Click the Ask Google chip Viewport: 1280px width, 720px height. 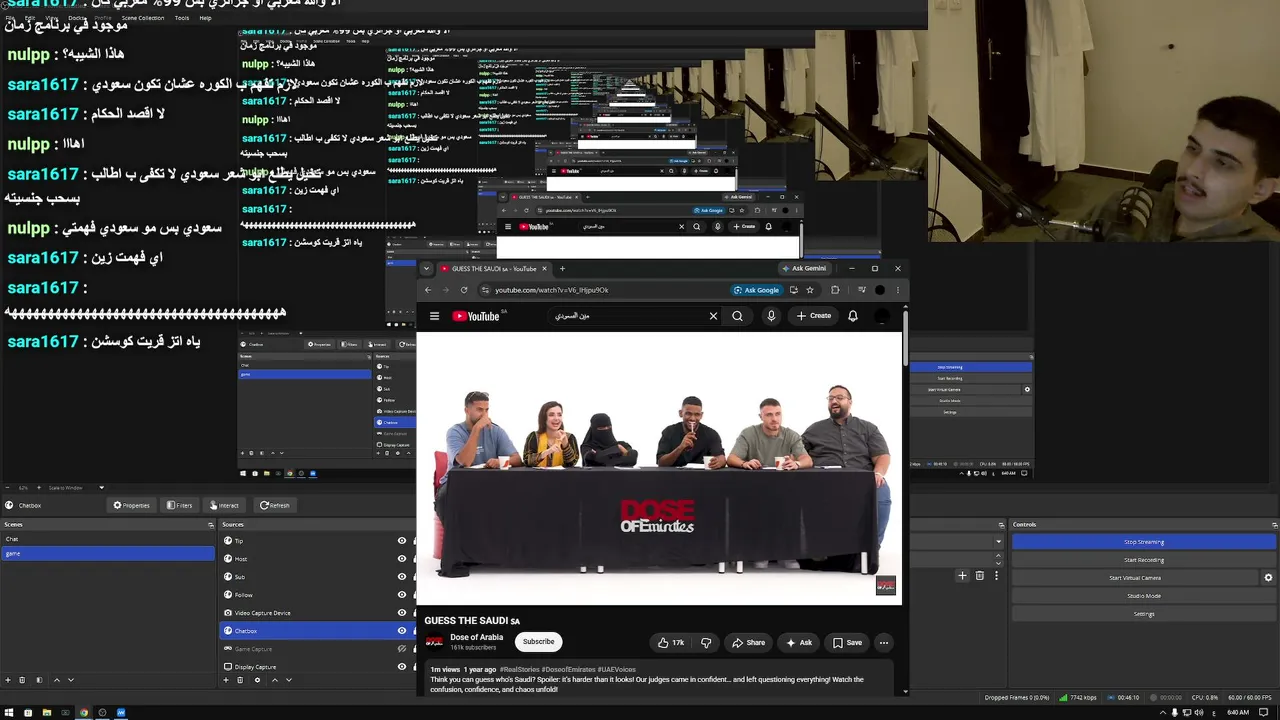[x=756, y=290]
